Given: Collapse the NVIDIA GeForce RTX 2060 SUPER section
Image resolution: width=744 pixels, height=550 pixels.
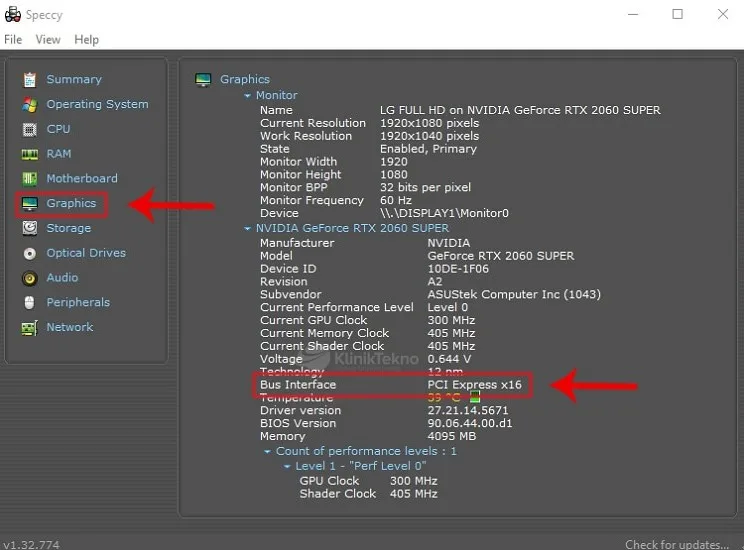Looking at the screenshot, I should pyautogui.click(x=248, y=228).
